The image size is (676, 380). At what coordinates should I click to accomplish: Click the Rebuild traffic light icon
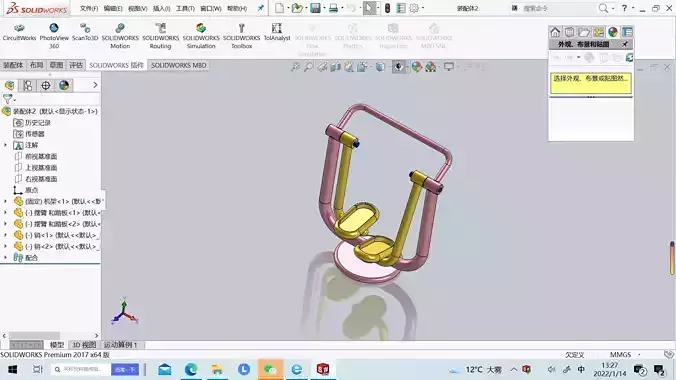[x=387, y=8]
